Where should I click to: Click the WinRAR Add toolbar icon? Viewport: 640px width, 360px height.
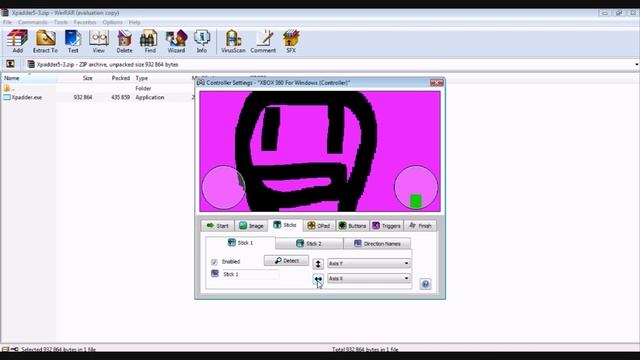[17, 41]
